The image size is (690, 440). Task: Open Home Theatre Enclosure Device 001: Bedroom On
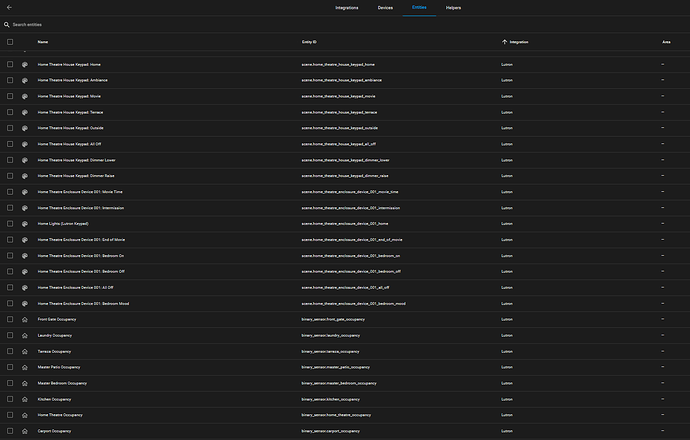[81, 256]
